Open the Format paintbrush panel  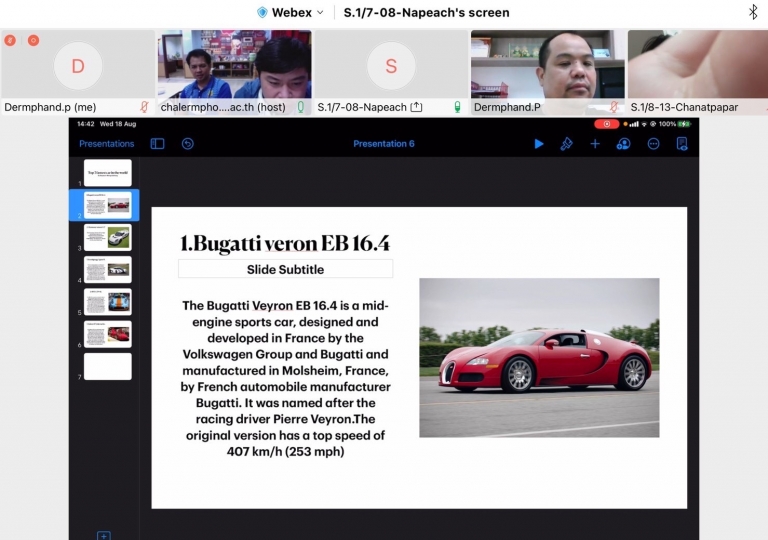coord(566,144)
